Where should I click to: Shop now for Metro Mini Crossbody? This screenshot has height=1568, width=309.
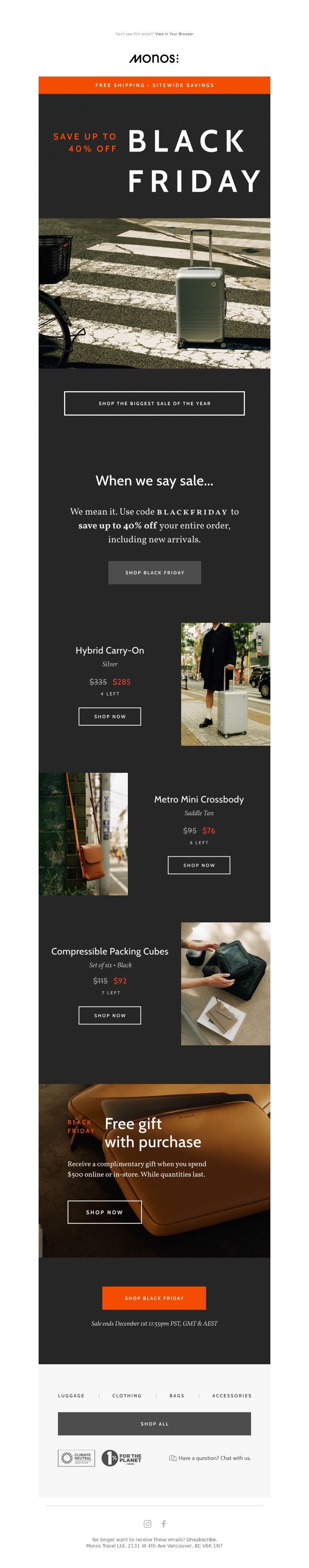tap(199, 864)
